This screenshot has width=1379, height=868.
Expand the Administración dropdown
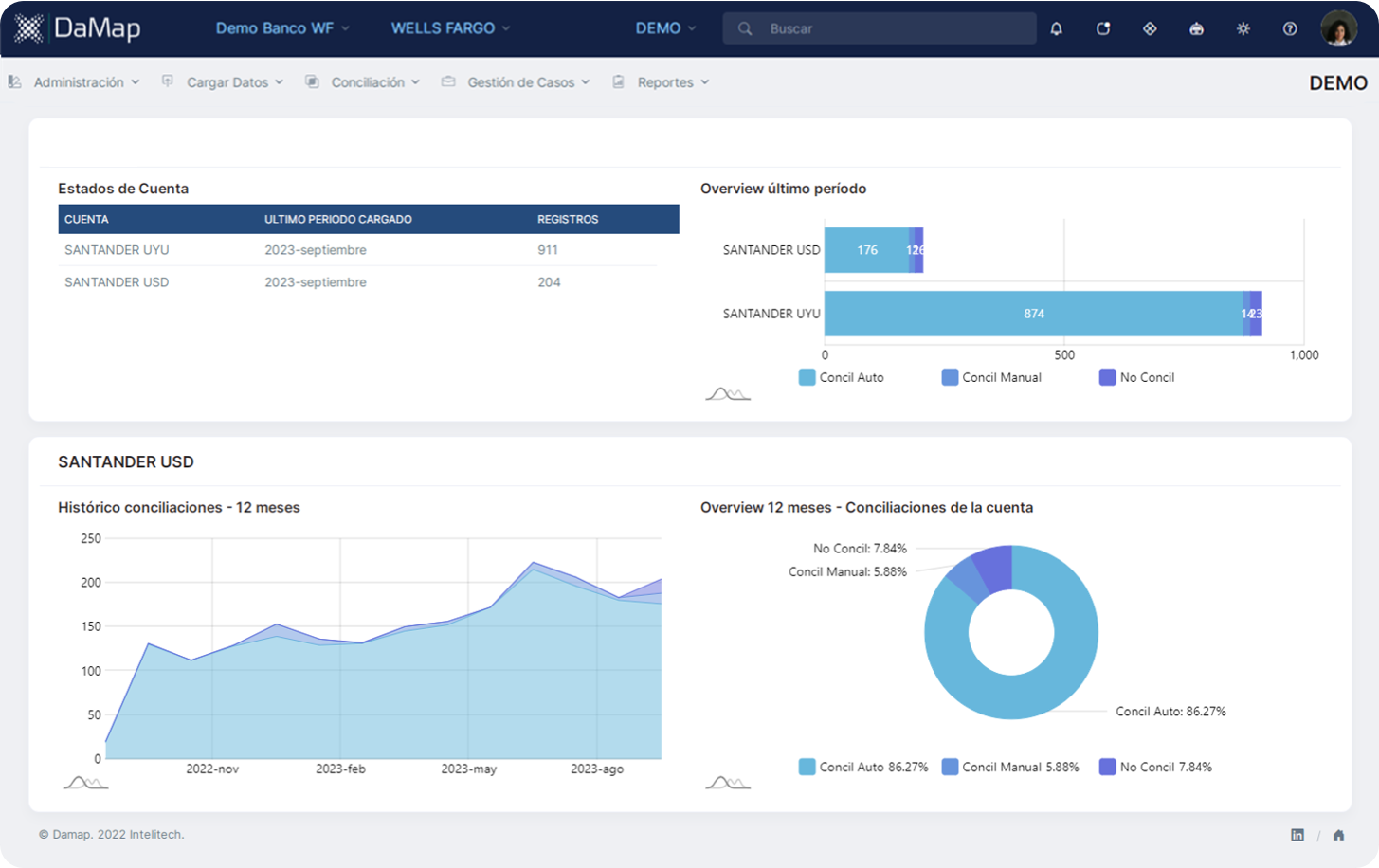[x=81, y=81]
